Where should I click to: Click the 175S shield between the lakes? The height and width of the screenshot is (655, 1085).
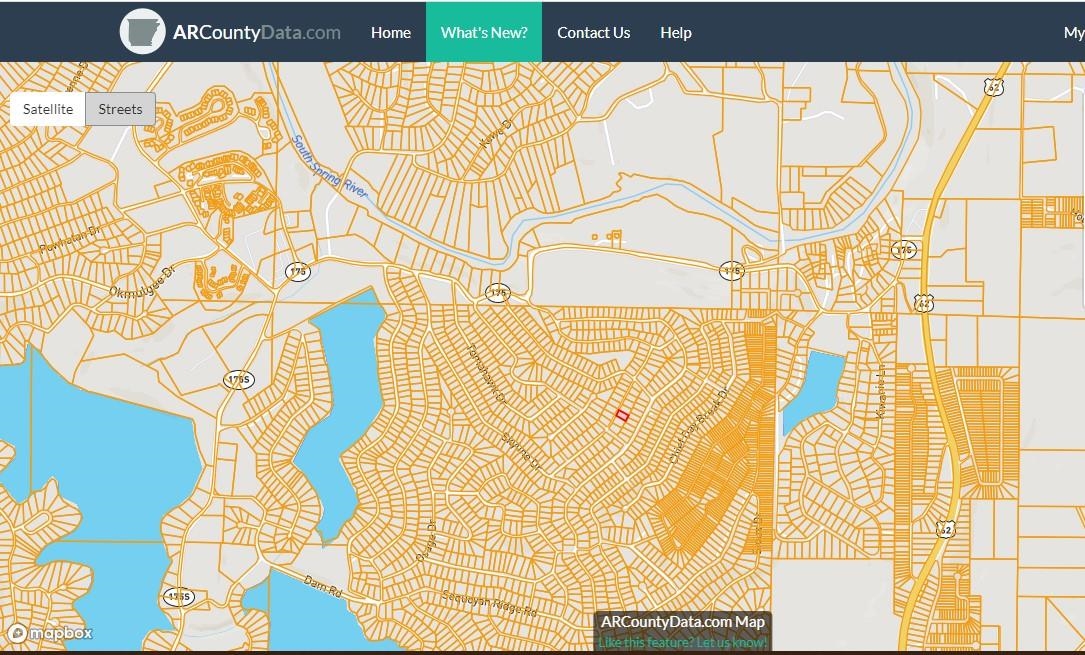[x=239, y=379]
